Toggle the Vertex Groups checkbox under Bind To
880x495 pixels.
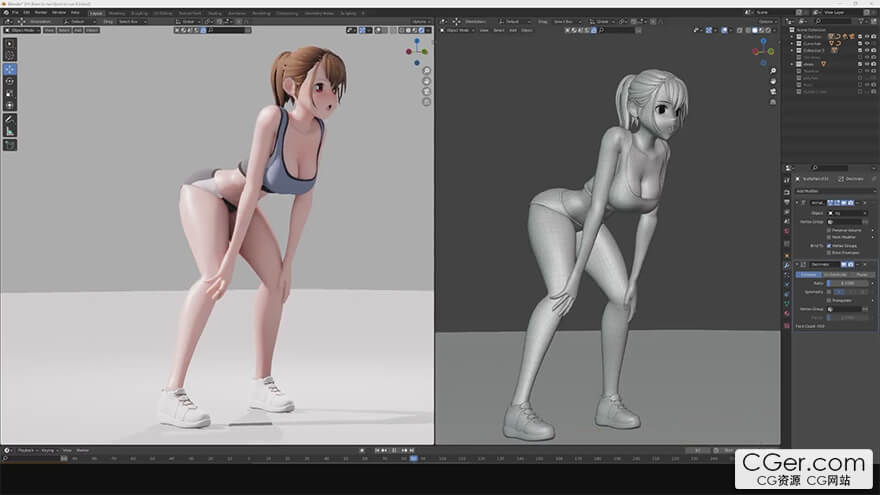830,245
